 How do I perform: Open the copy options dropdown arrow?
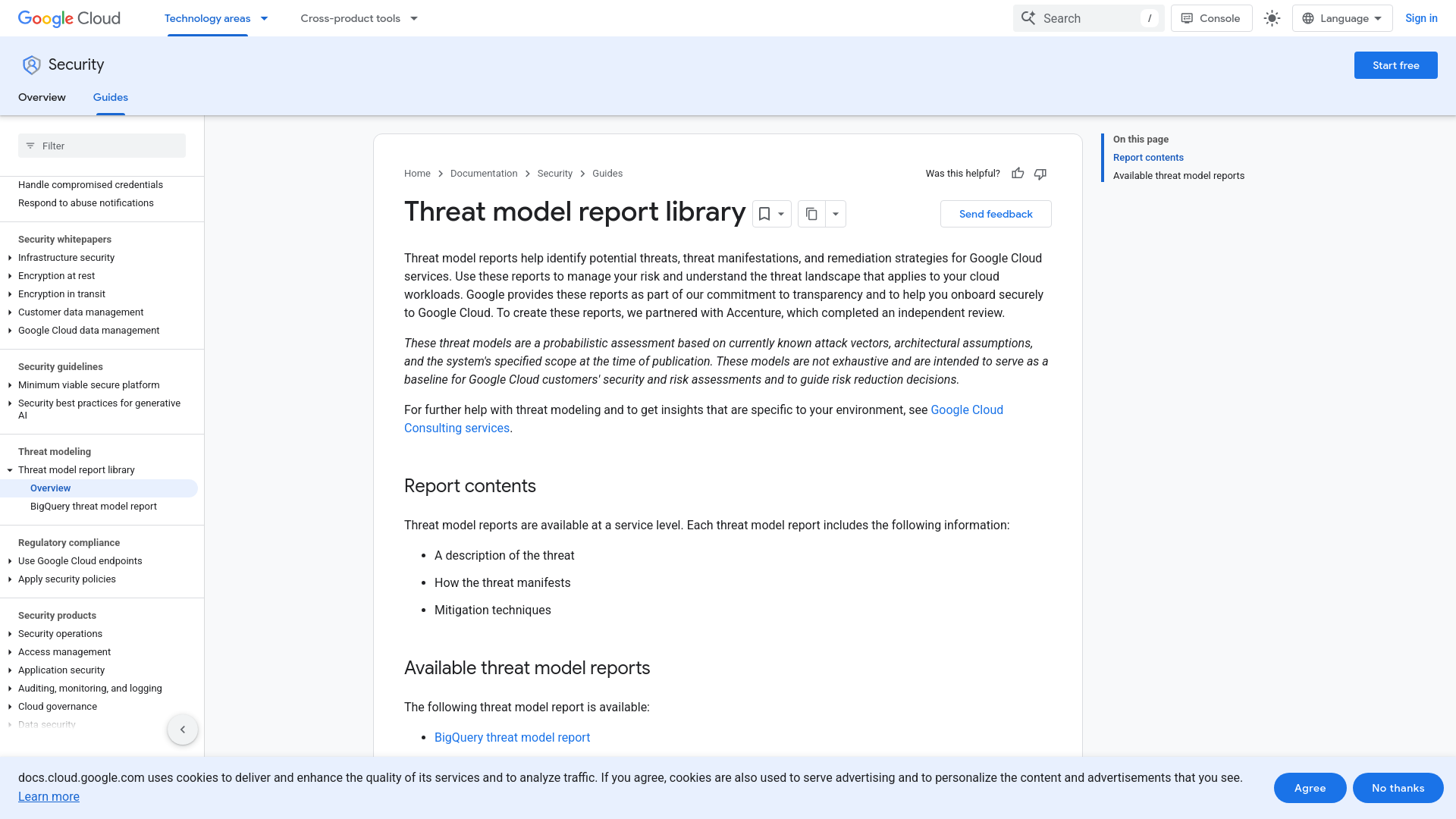pyautogui.click(x=836, y=214)
